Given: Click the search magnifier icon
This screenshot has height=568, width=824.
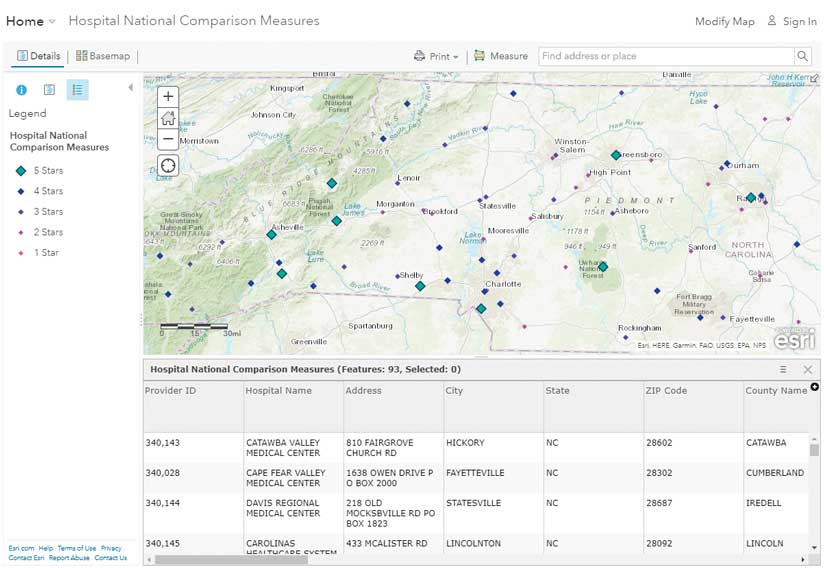Looking at the screenshot, I should coord(802,56).
